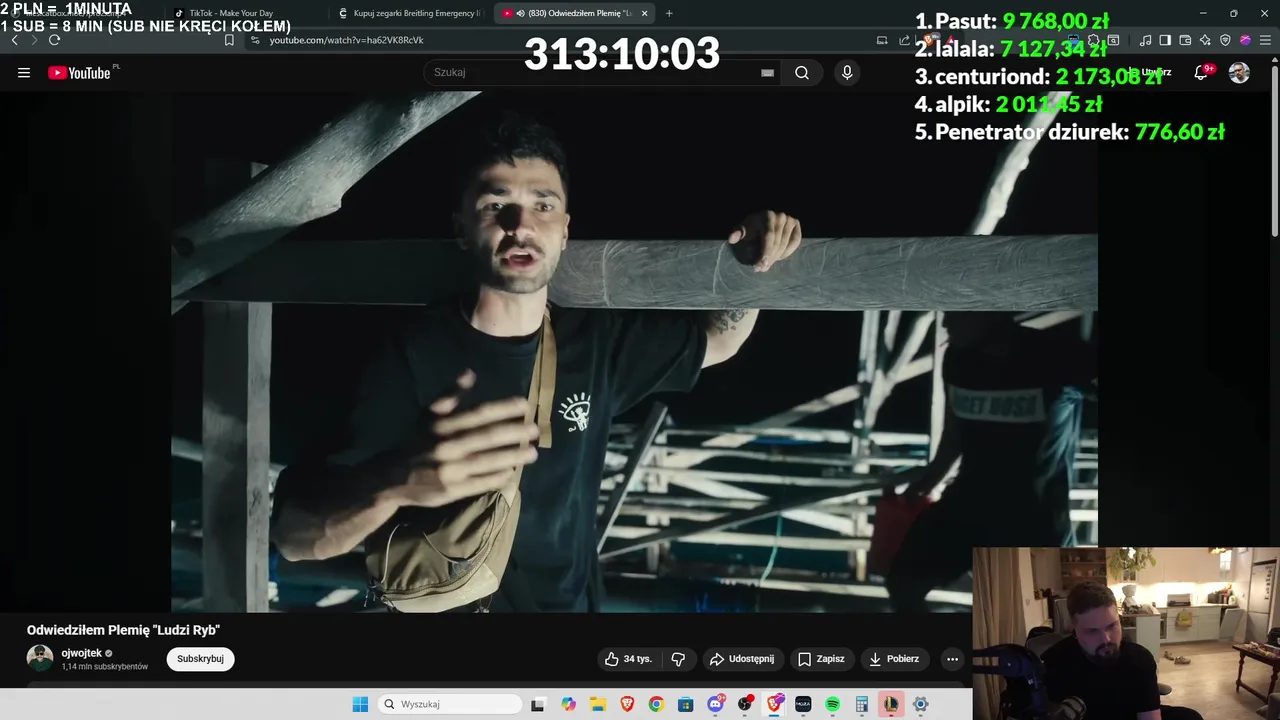Go to the YouTube home logo
Image resolution: width=1280 pixels, height=720 pixels.
[x=79, y=73]
